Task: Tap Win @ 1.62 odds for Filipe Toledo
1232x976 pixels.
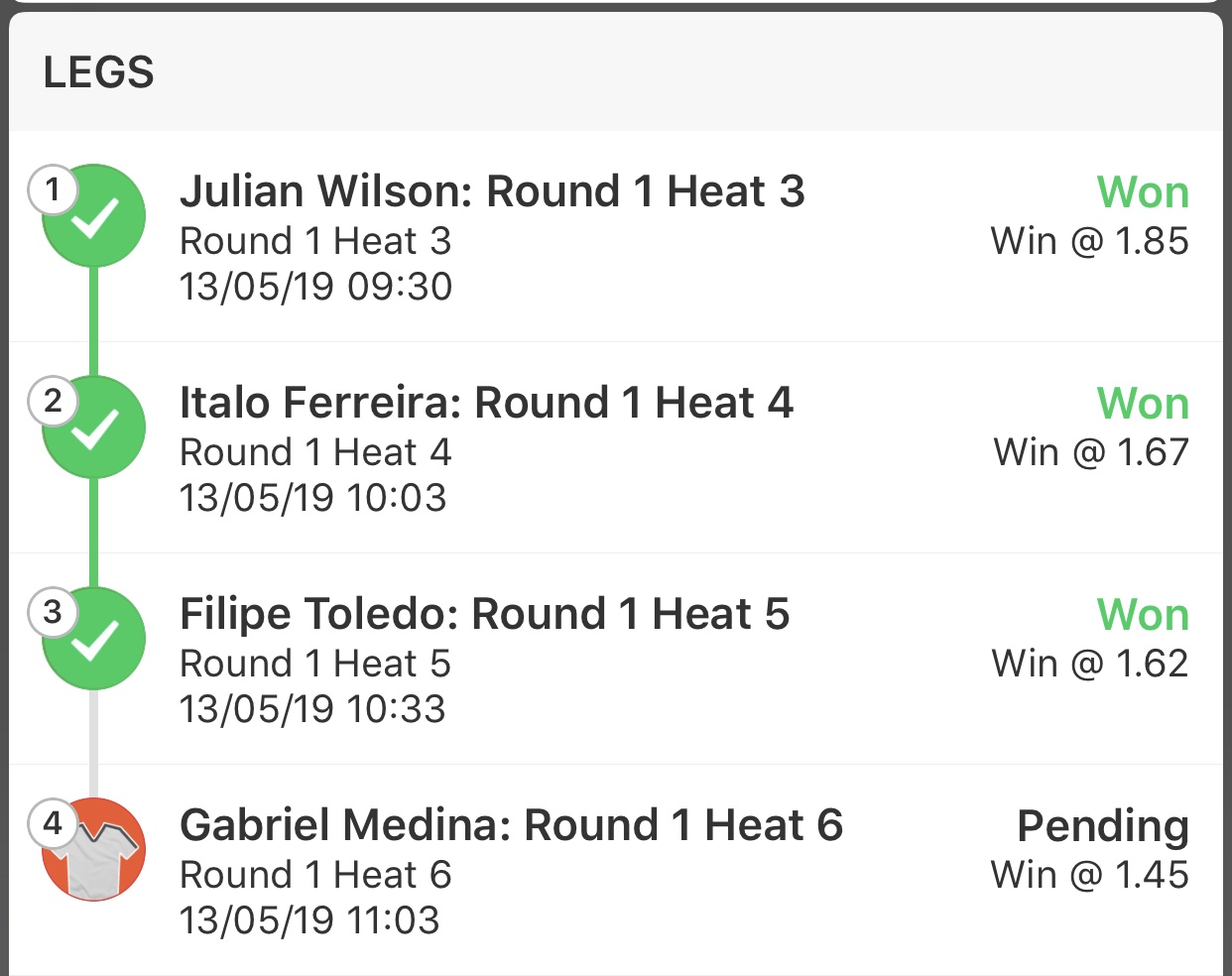Action: pos(1090,664)
